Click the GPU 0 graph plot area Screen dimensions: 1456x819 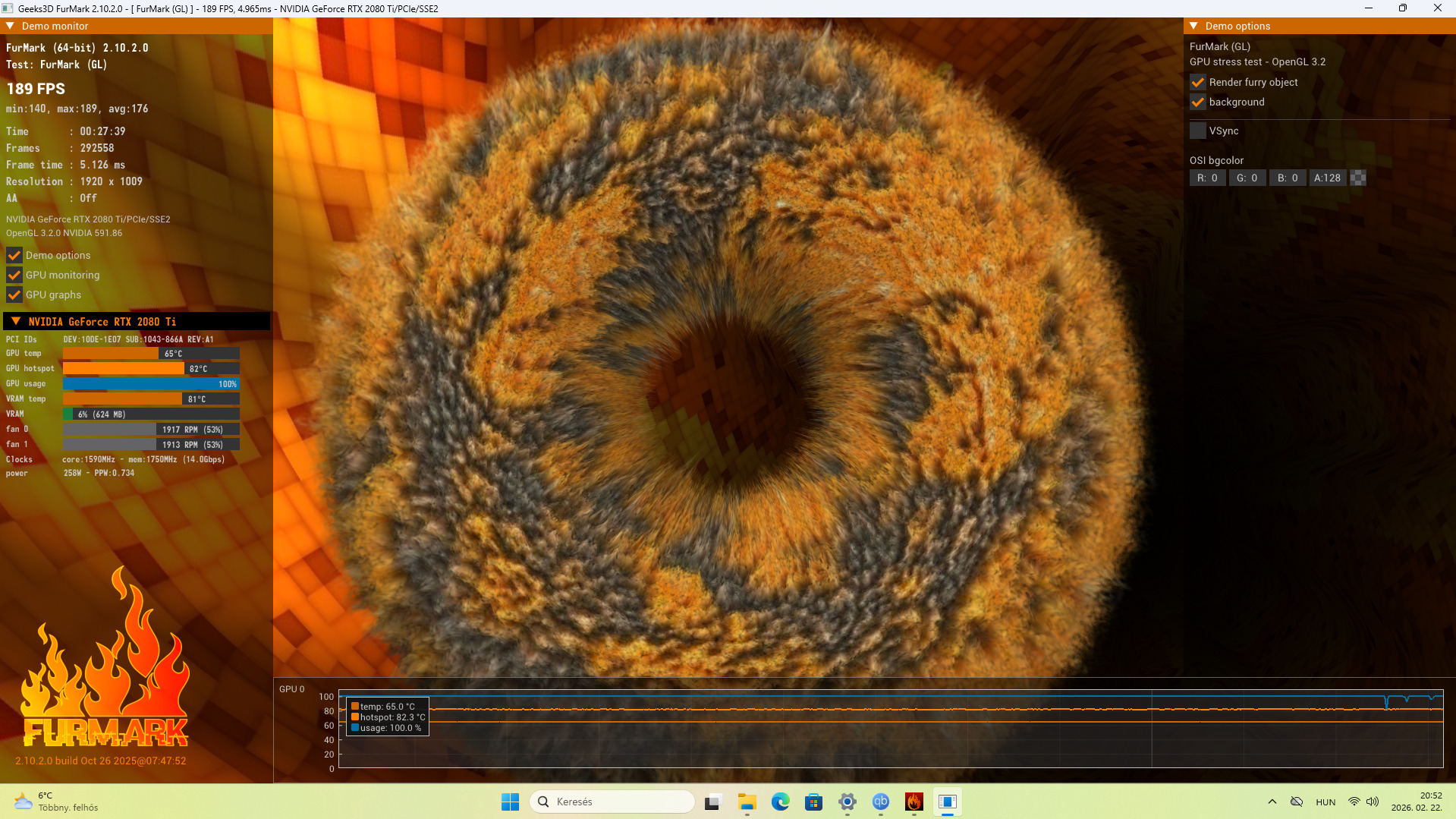click(x=891, y=729)
